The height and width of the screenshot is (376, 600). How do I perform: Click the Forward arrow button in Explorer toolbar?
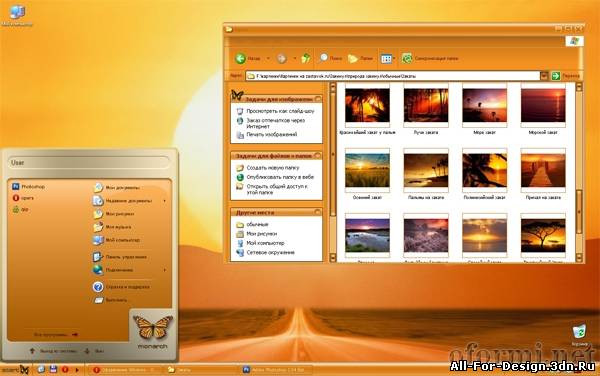coord(282,59)
